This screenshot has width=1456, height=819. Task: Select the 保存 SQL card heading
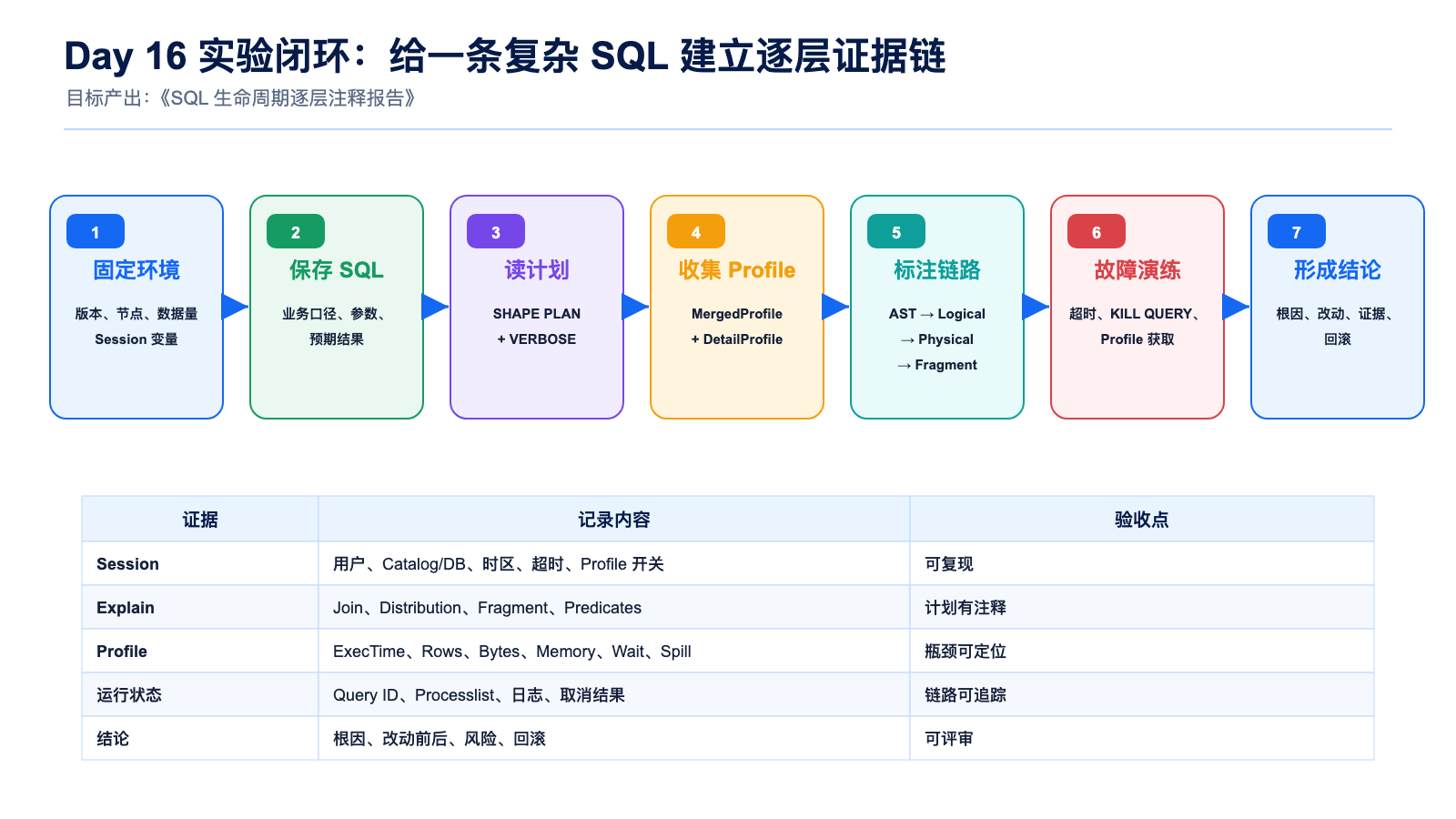[x=337, y=270]
